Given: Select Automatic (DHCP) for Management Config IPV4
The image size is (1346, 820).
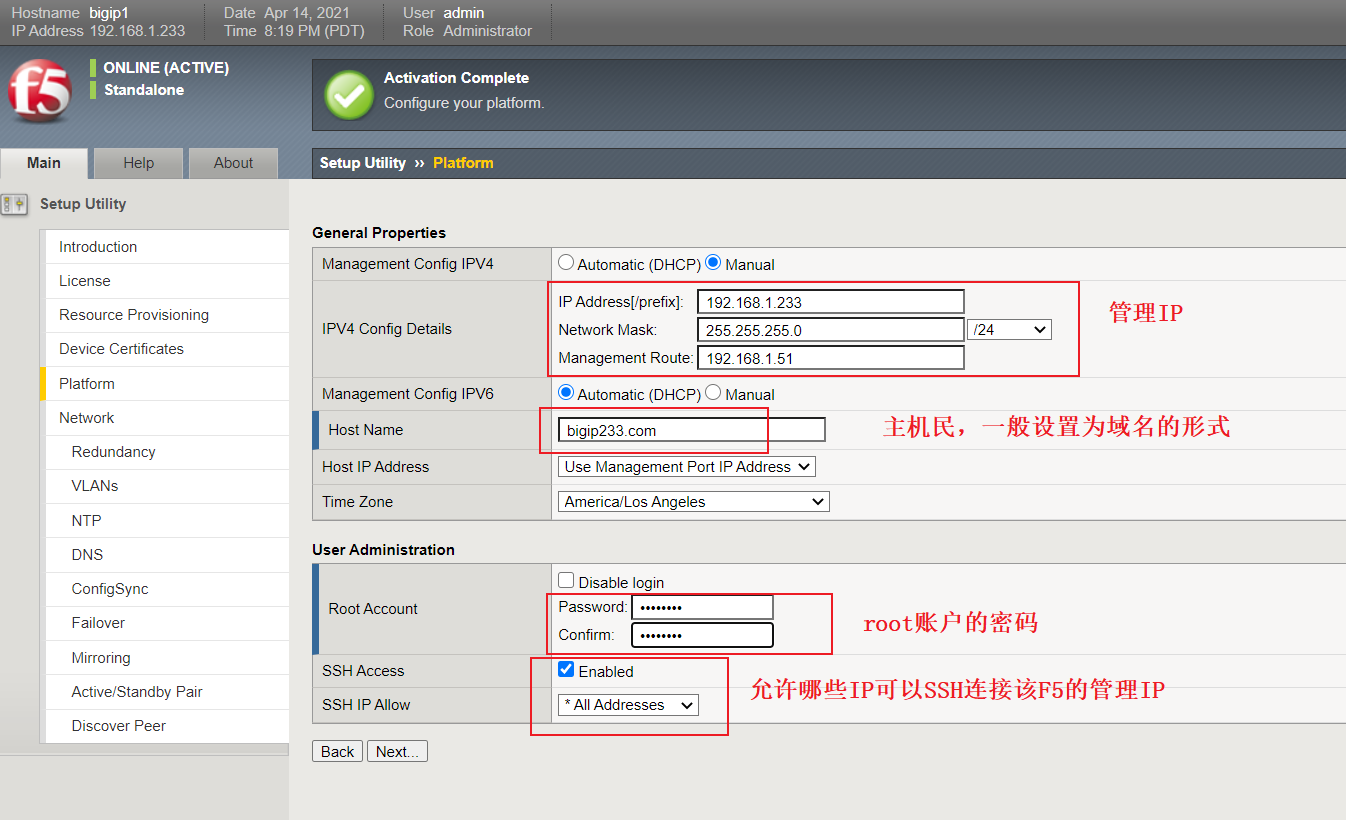Looking at the screenshot, I should point(566,263).
